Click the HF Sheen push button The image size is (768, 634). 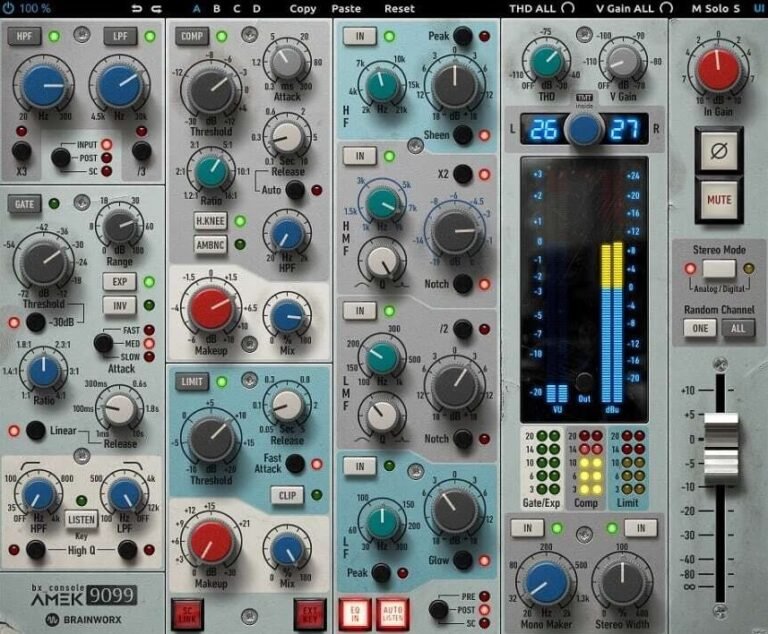coord(463,135)
